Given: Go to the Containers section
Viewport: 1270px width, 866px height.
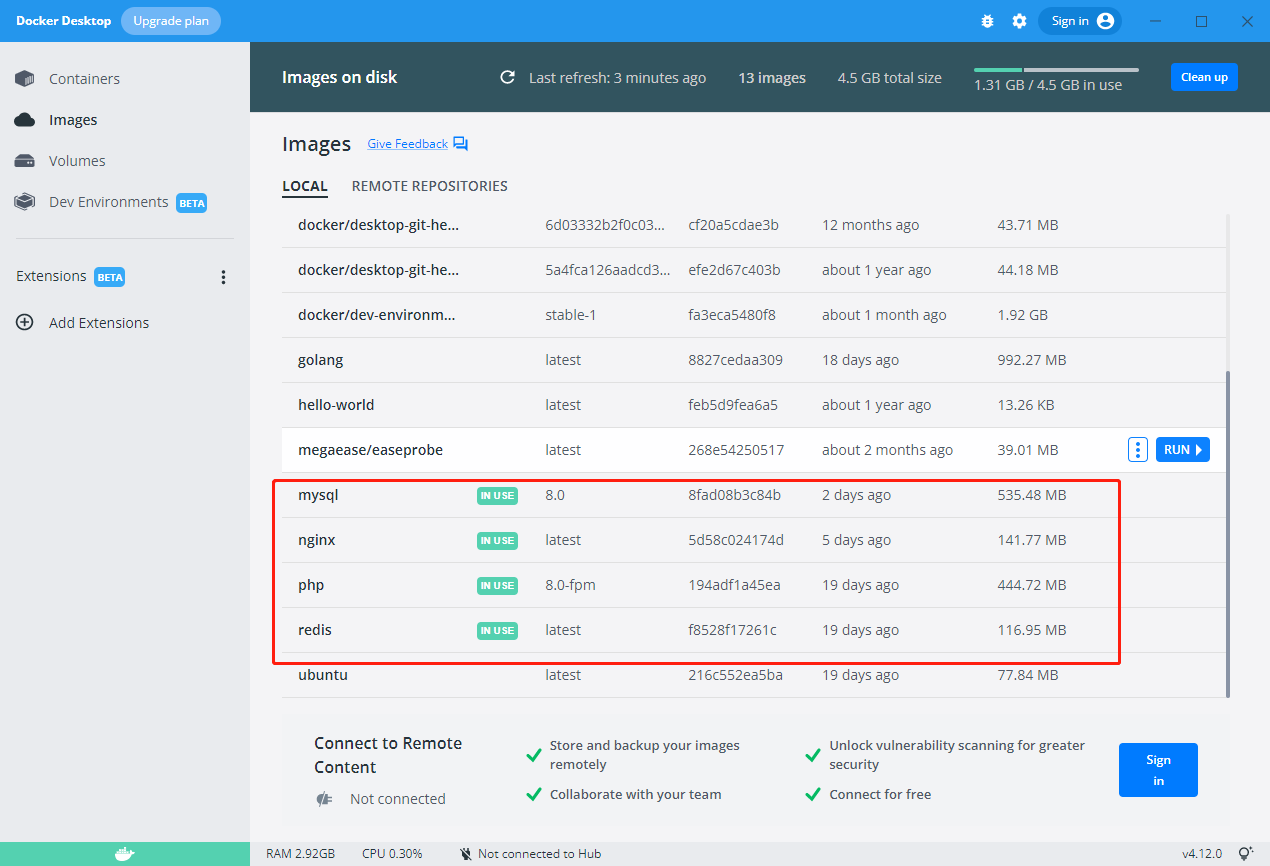Looking at the screenshot, I should [x=84, y=79].
